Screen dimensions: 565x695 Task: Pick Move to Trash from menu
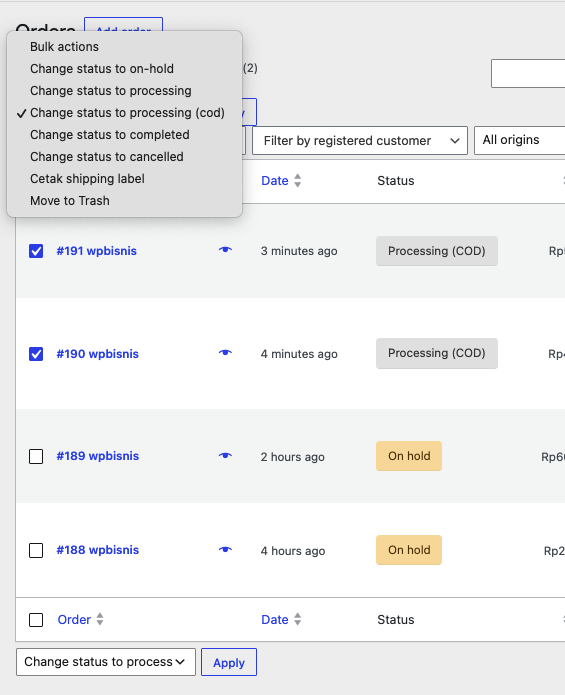tap(70, 201)
